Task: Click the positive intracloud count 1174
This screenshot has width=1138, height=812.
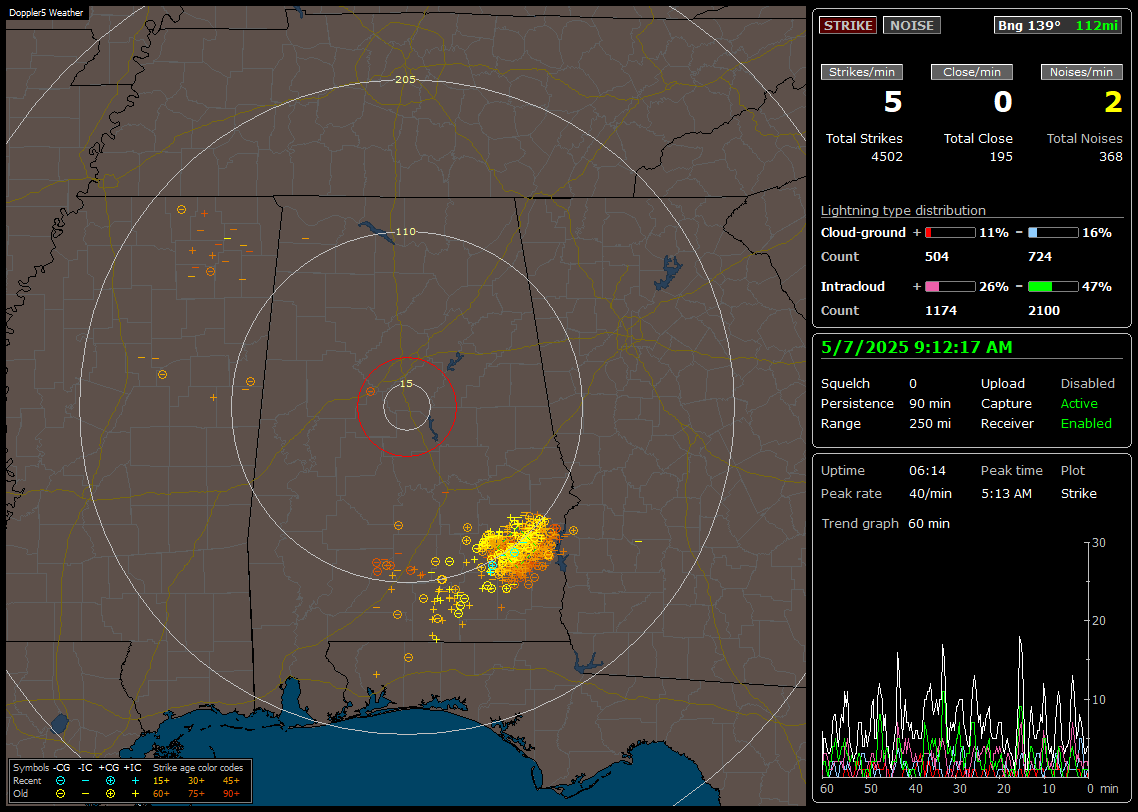Action: coord(941,311)
